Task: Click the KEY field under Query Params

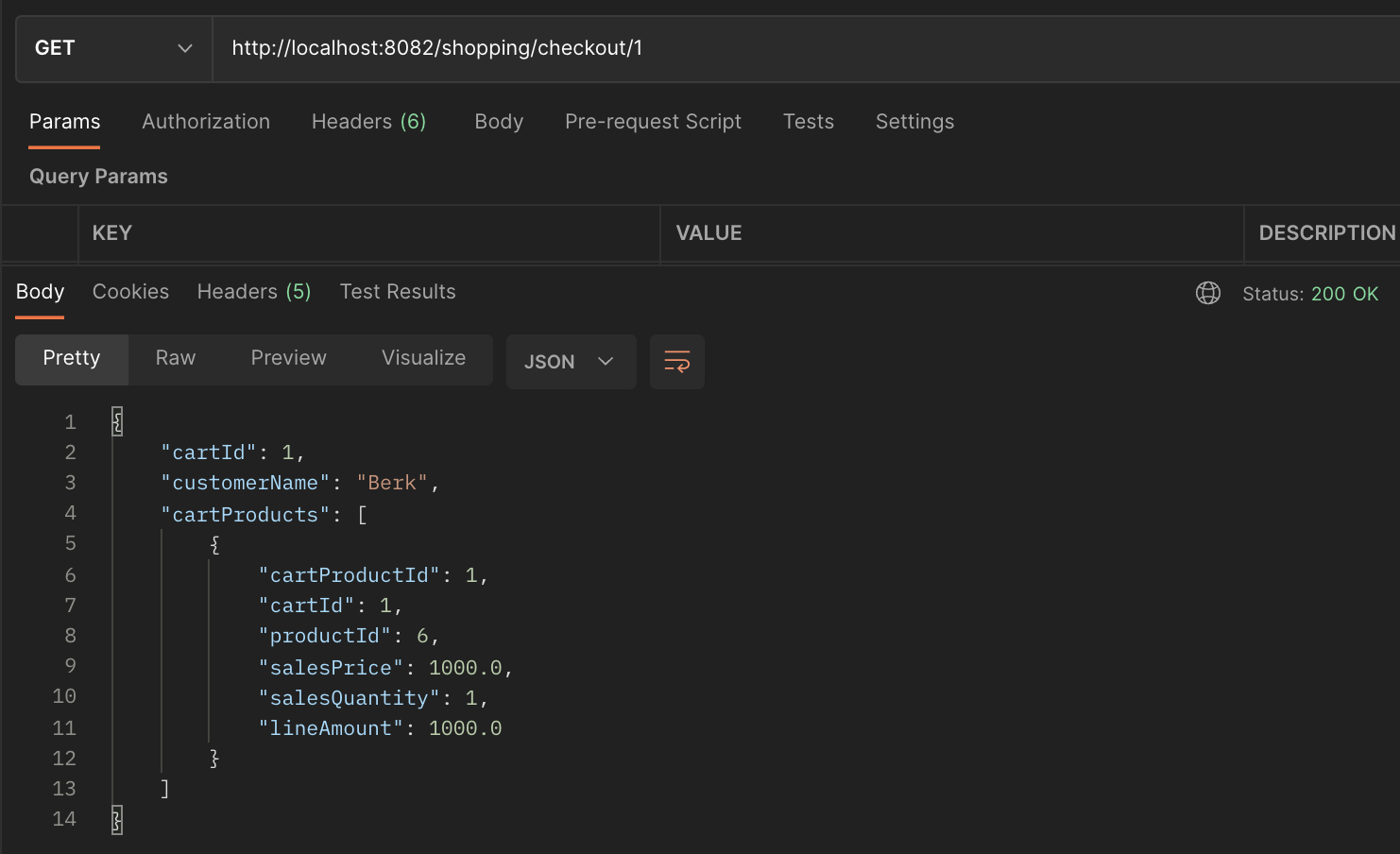Action: point(368,233)
